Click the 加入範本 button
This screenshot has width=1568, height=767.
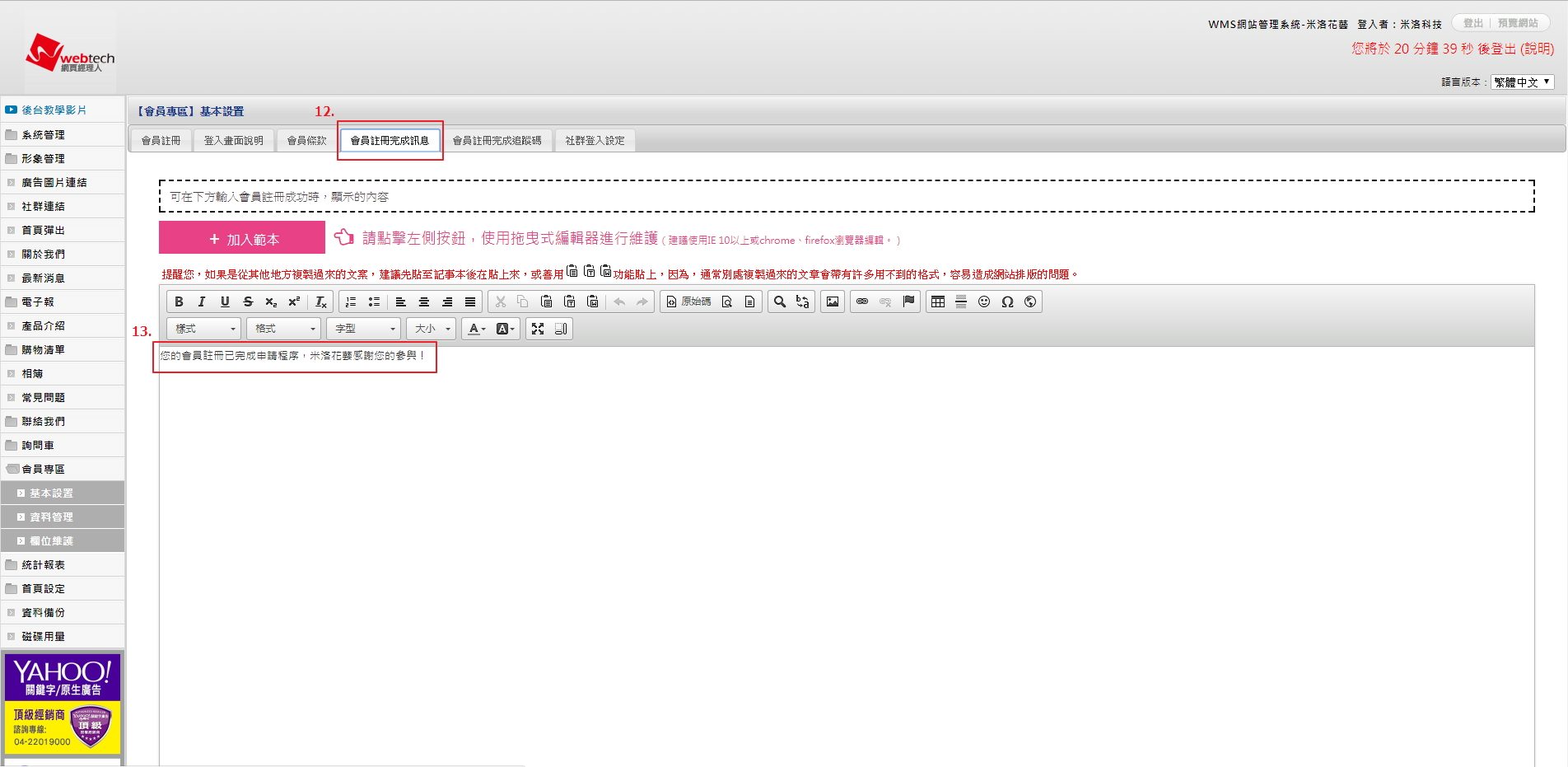242,239
